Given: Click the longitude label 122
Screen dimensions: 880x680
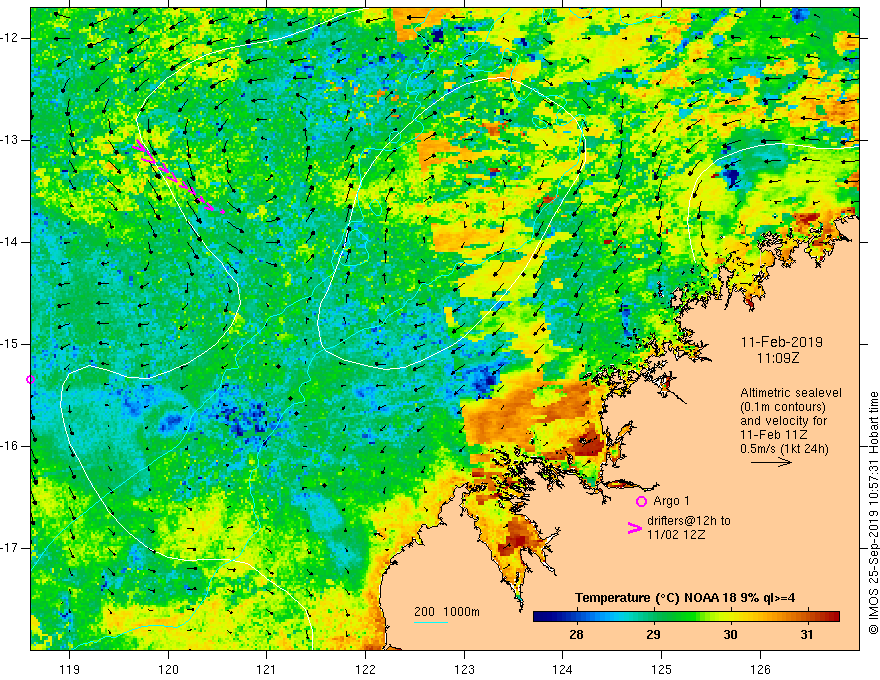Looking at the screenshot, I should [x=365, y=669].
